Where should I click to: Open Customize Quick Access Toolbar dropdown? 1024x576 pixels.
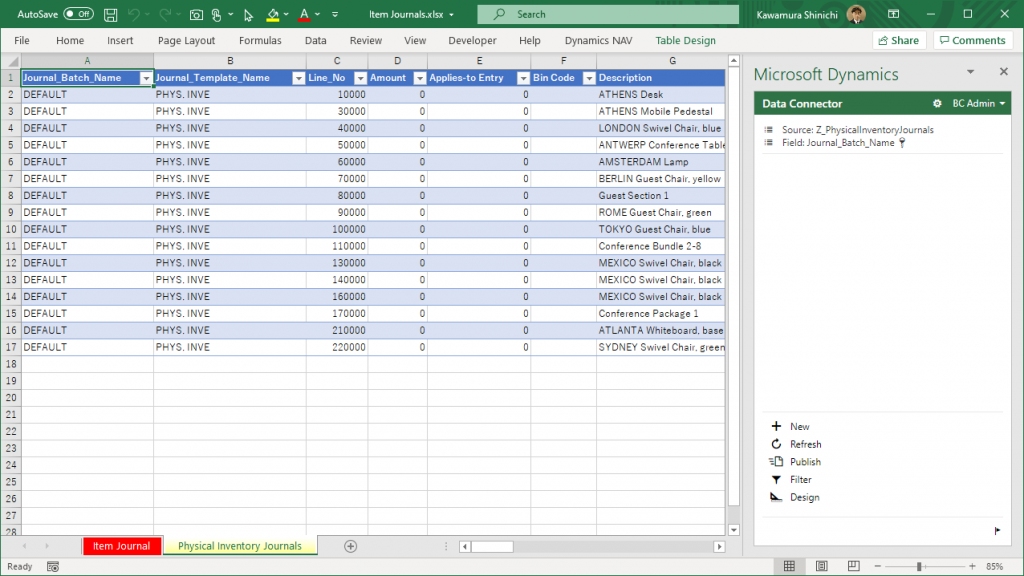[x=335, y=14]
